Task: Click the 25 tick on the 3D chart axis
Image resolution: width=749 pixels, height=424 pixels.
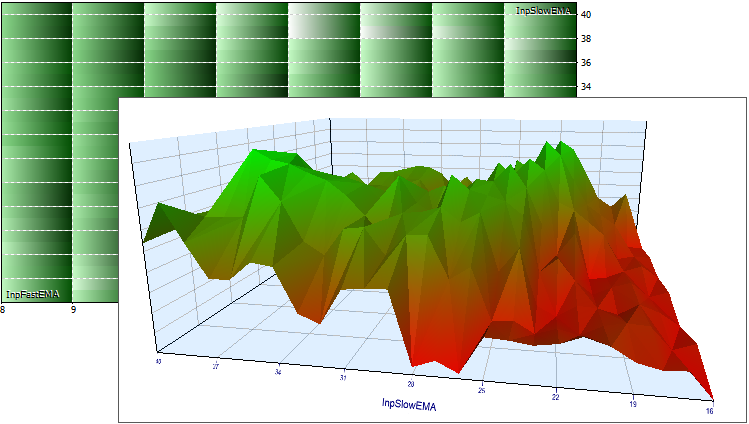Action: point(482,391)
